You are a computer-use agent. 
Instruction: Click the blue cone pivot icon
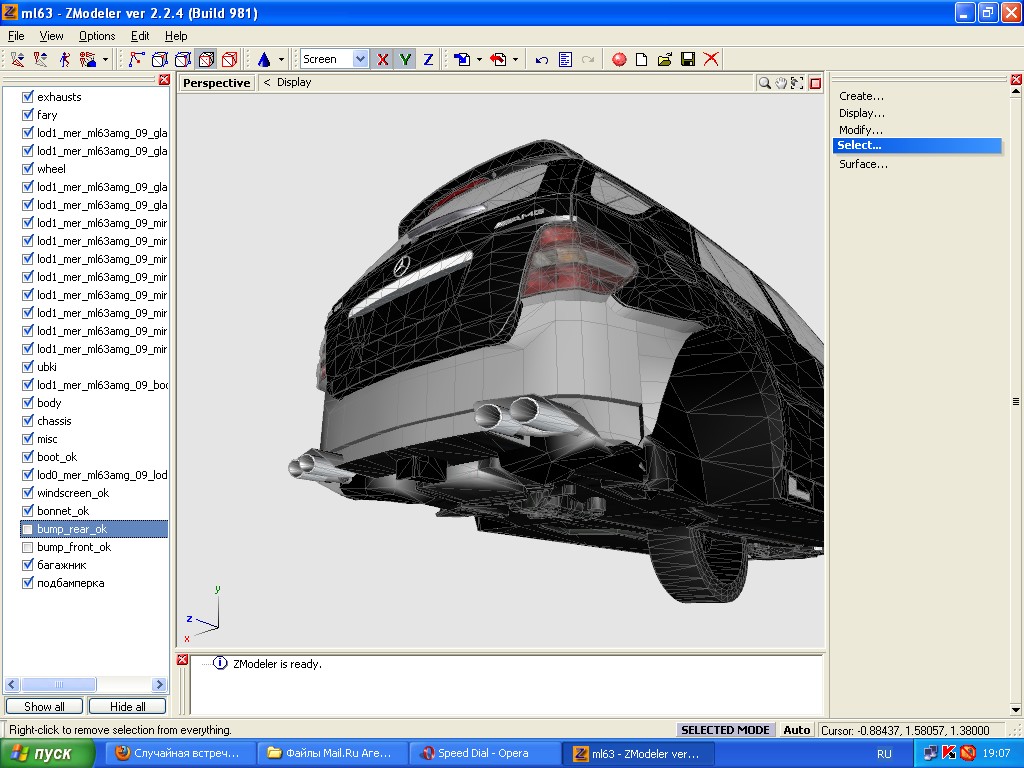click(x=264, y=59)
